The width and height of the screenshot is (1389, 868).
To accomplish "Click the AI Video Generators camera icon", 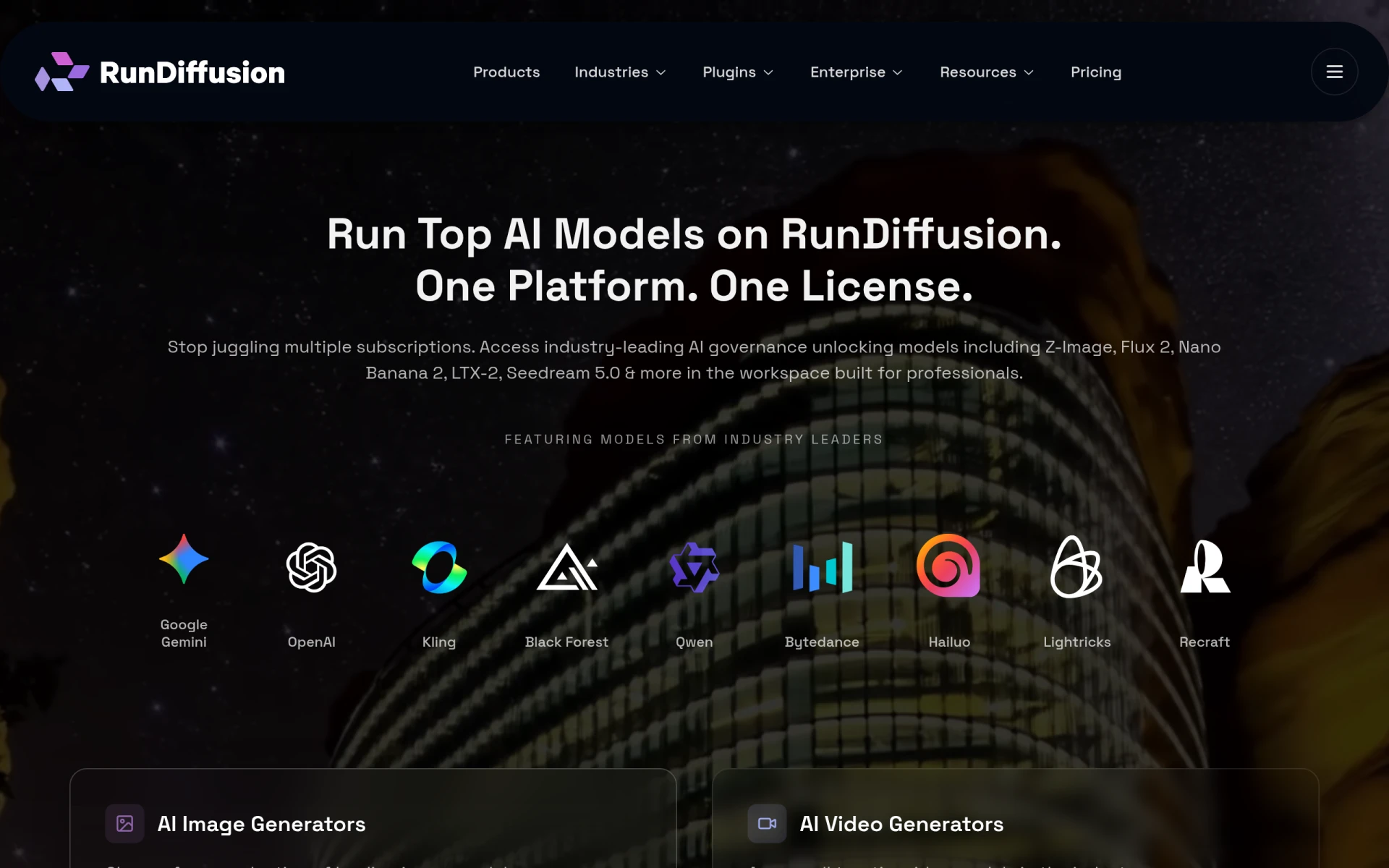I will point(767,823).
